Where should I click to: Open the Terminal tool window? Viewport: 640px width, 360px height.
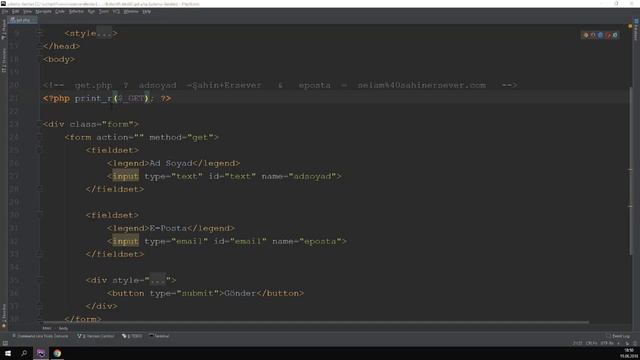[x=159, y=336]
